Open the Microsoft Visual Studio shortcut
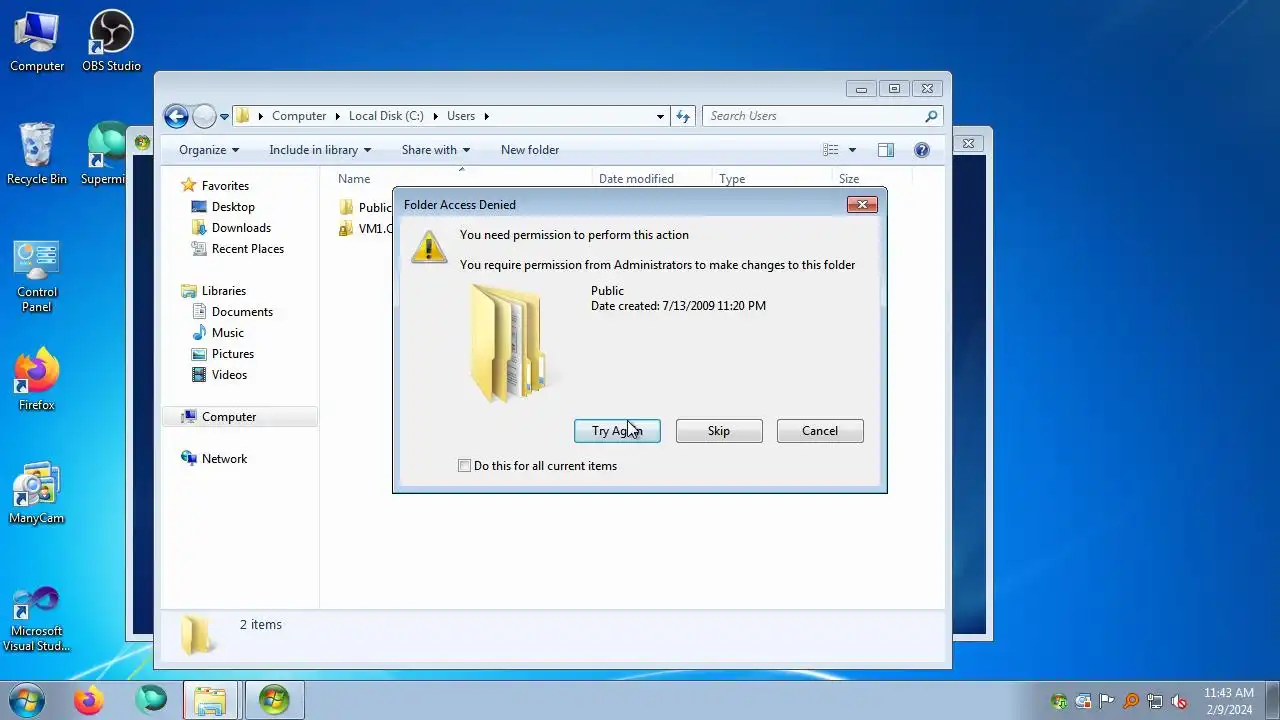Image resolution: width=1280 pixels, height=720 pixels. tap(37, 619)
